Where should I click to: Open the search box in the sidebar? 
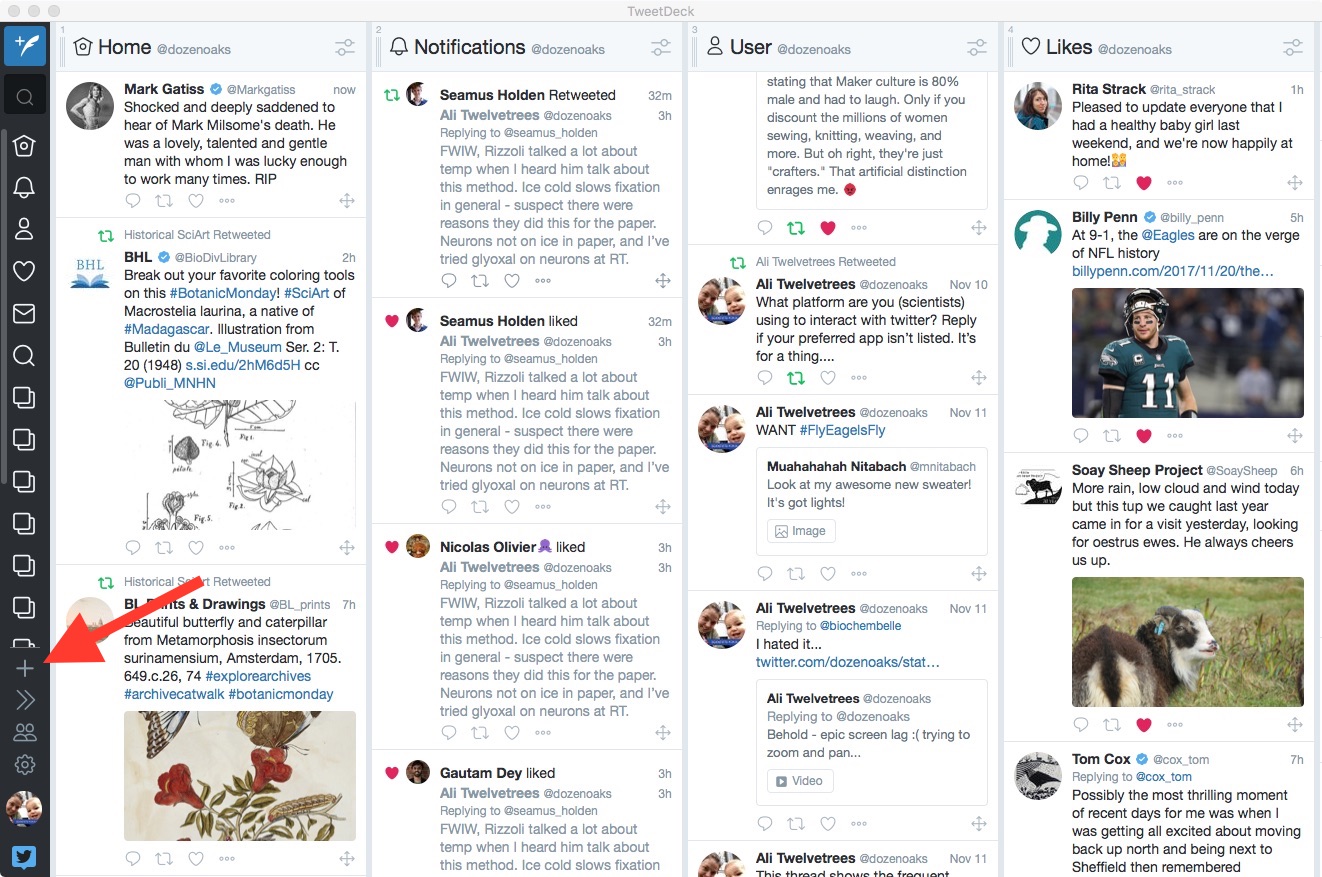click(25, 97)
